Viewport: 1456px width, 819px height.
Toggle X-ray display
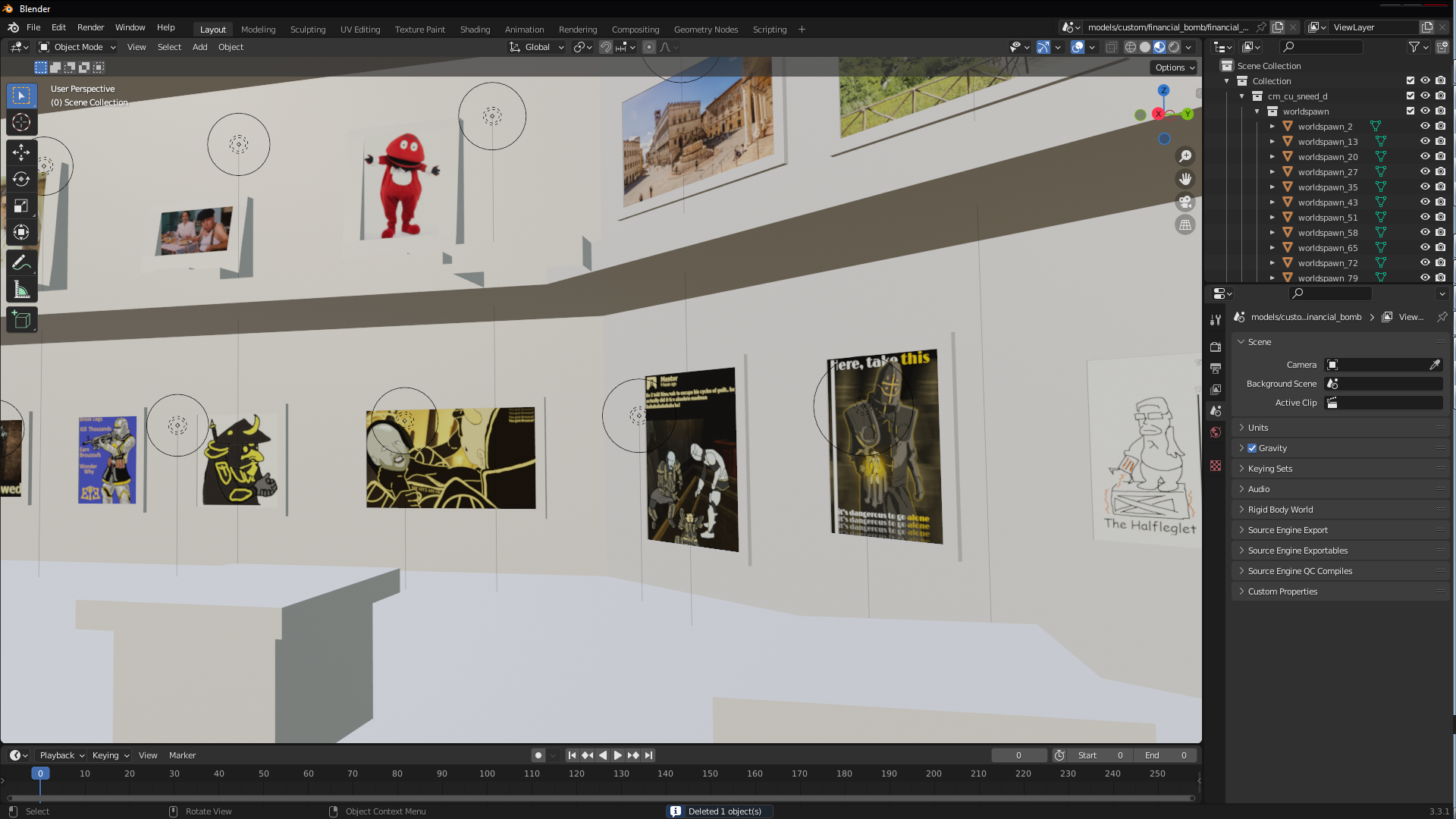click(1111, 47)
